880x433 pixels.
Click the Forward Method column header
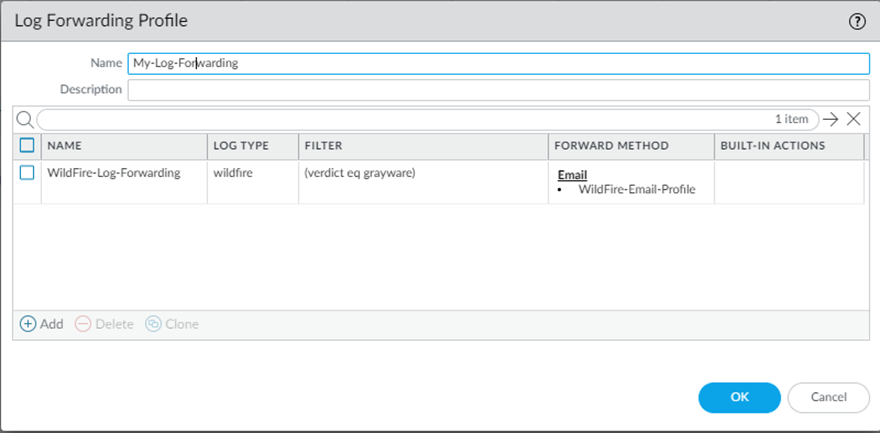(x=611, y=146)
